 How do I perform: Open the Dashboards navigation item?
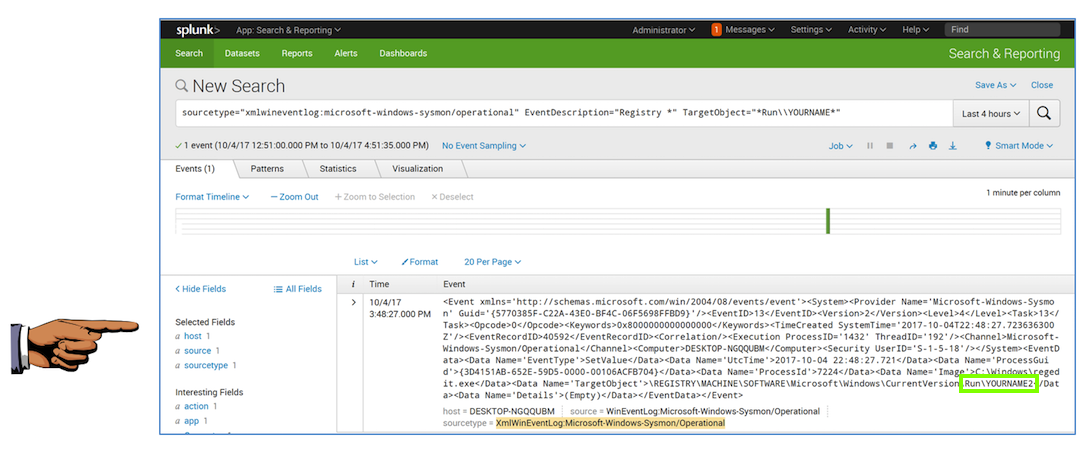click(403, 53)
